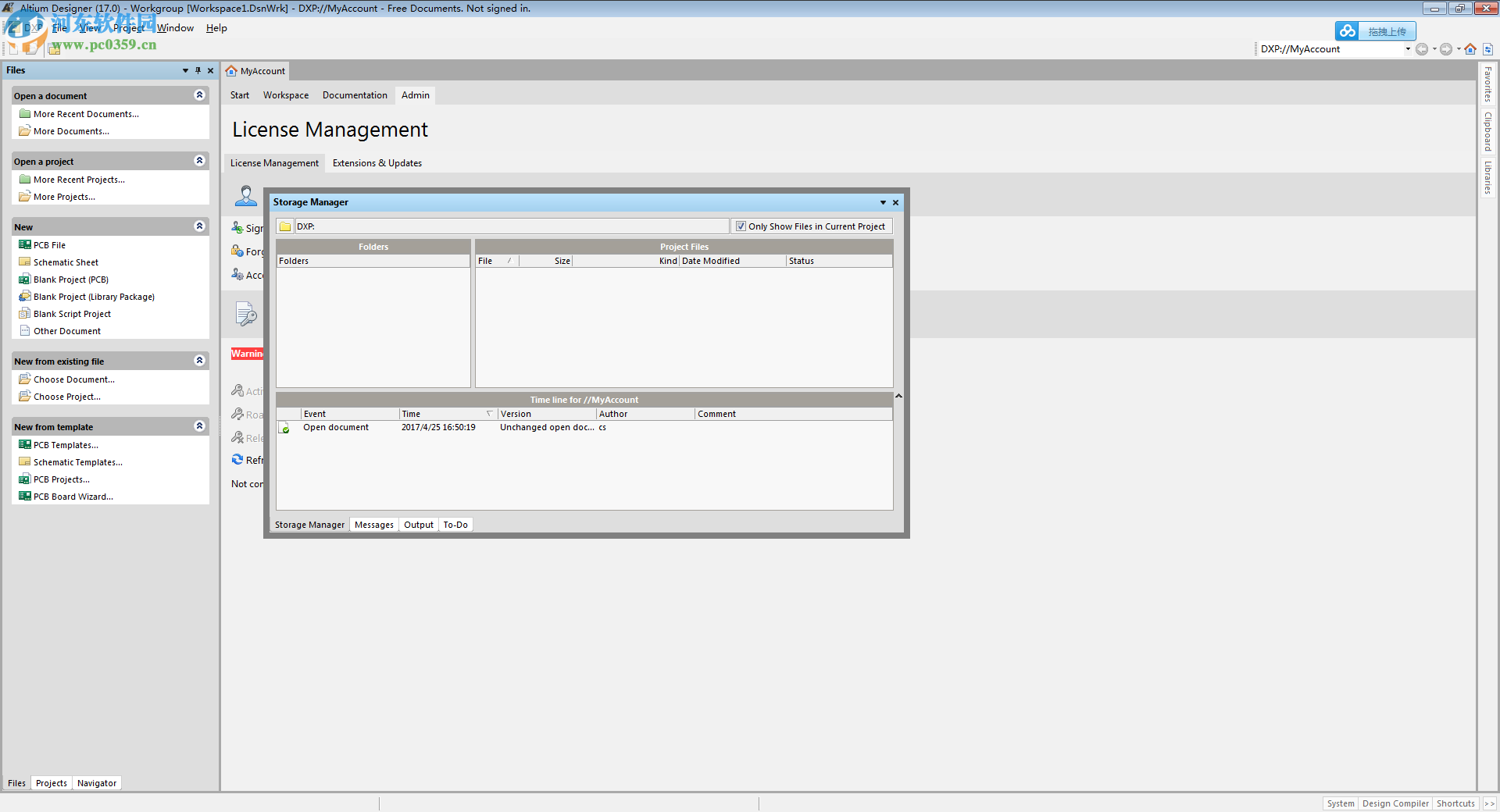Open Extensions & Updates tab
The height and width of the screenshot is (812, 1500).
(x=377, y=163)
